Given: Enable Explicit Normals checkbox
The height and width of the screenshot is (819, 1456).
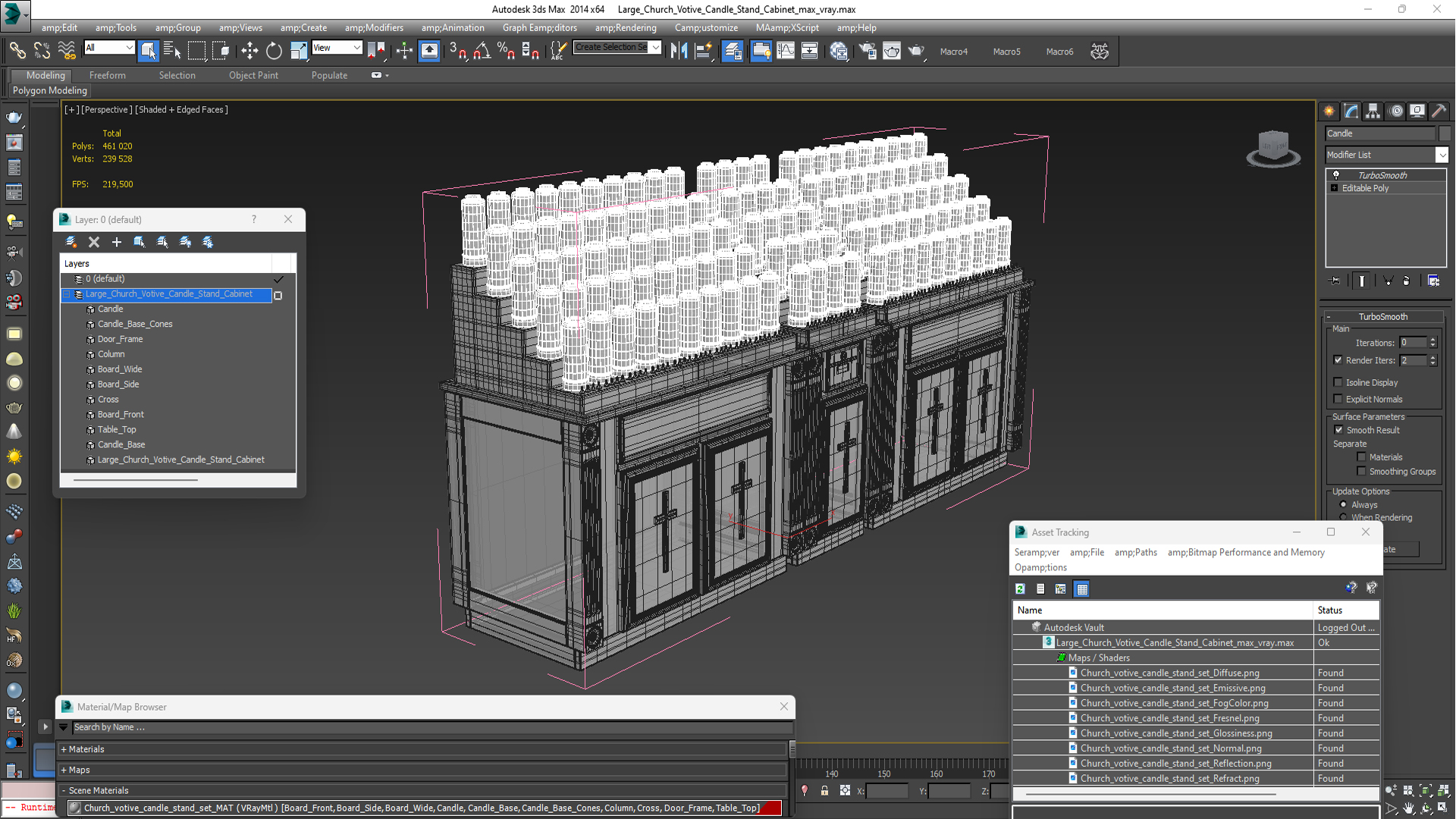Looking at the screenshot, I should click(x=1338, y=399).
